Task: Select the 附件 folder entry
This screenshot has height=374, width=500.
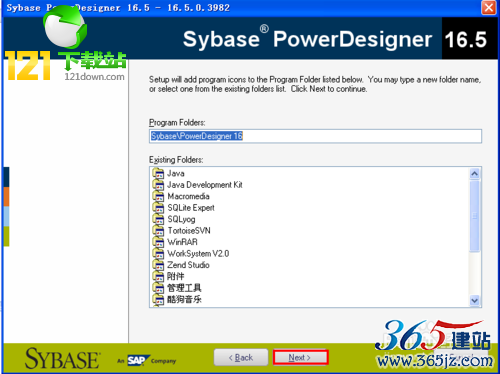Action: tap(176, 276)
